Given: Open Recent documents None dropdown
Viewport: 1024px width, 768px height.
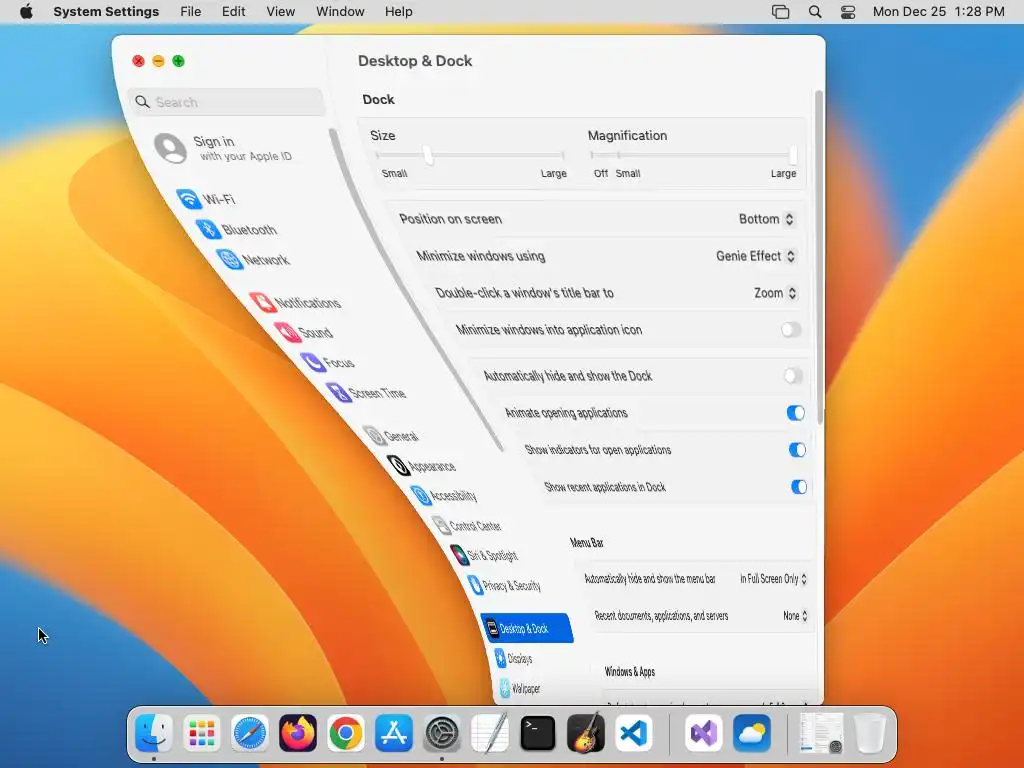Looking at the screenshot, I should (x=795, y=615).
